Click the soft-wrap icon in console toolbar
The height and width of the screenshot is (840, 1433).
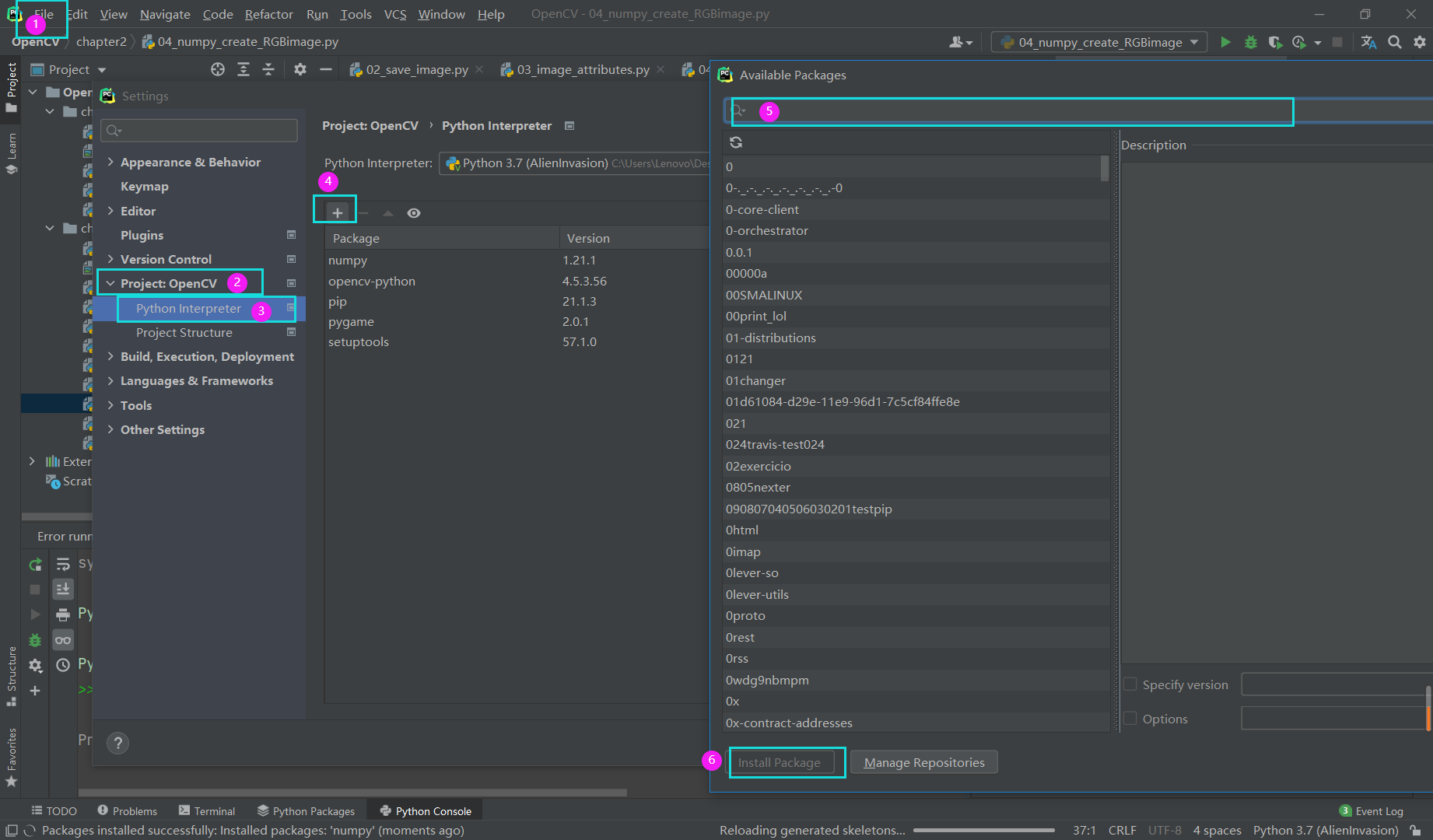(63, 565)
